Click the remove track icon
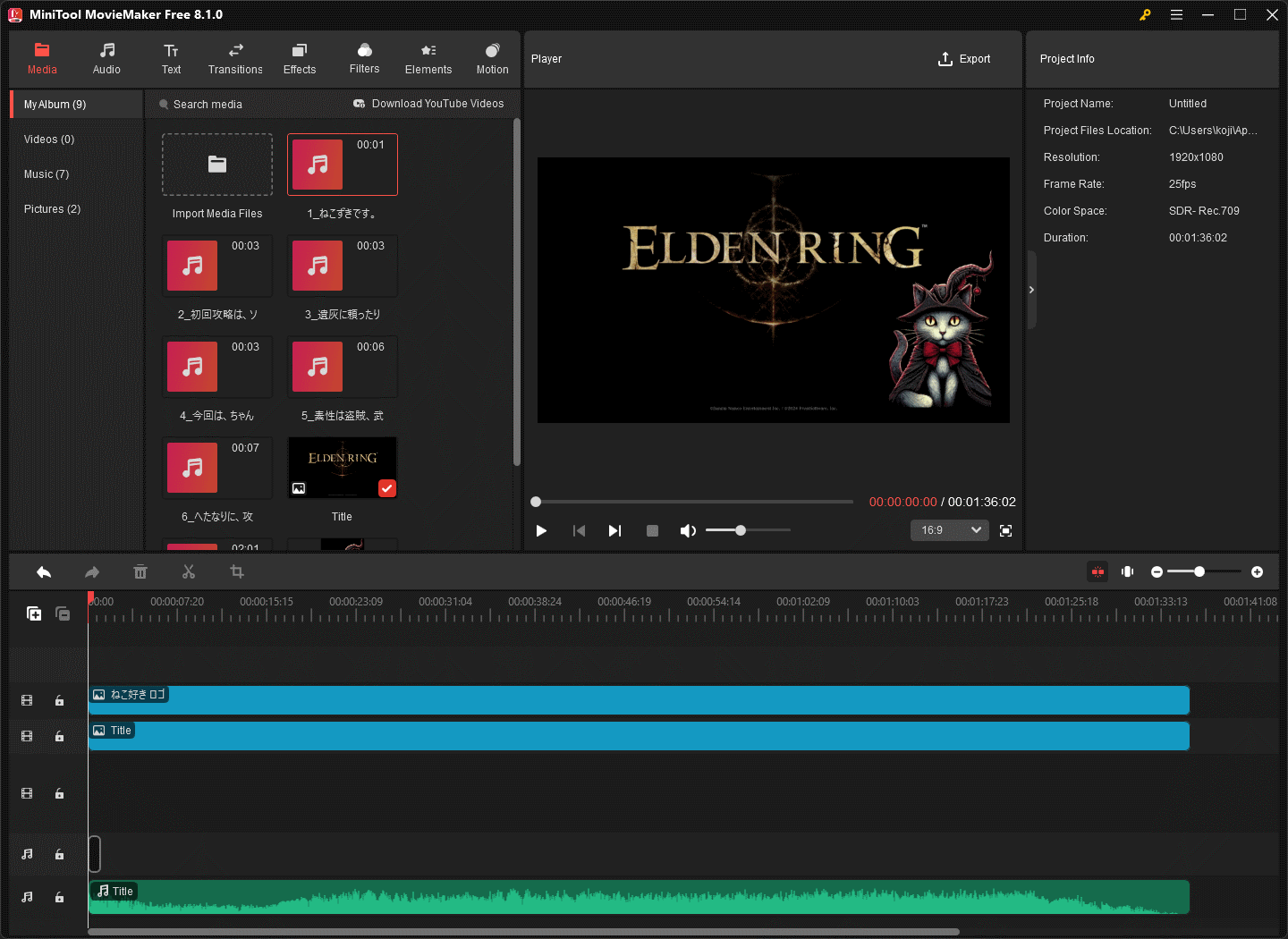The height and width of the screenshot is (939, 1288). [x=63, y=613]
